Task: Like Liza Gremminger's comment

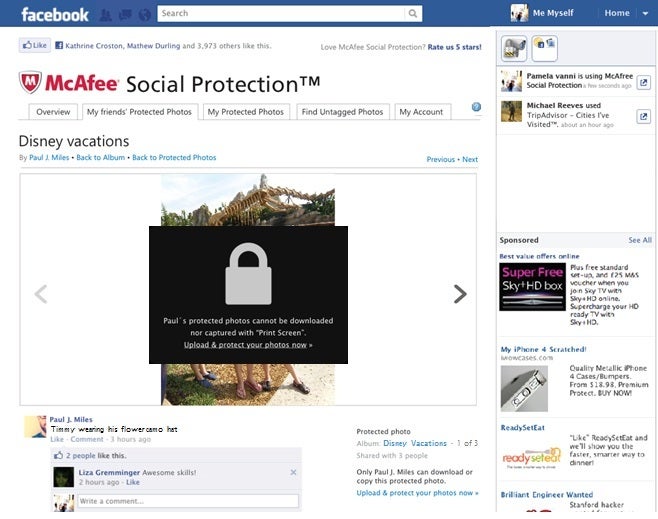Action: (133, 482)
